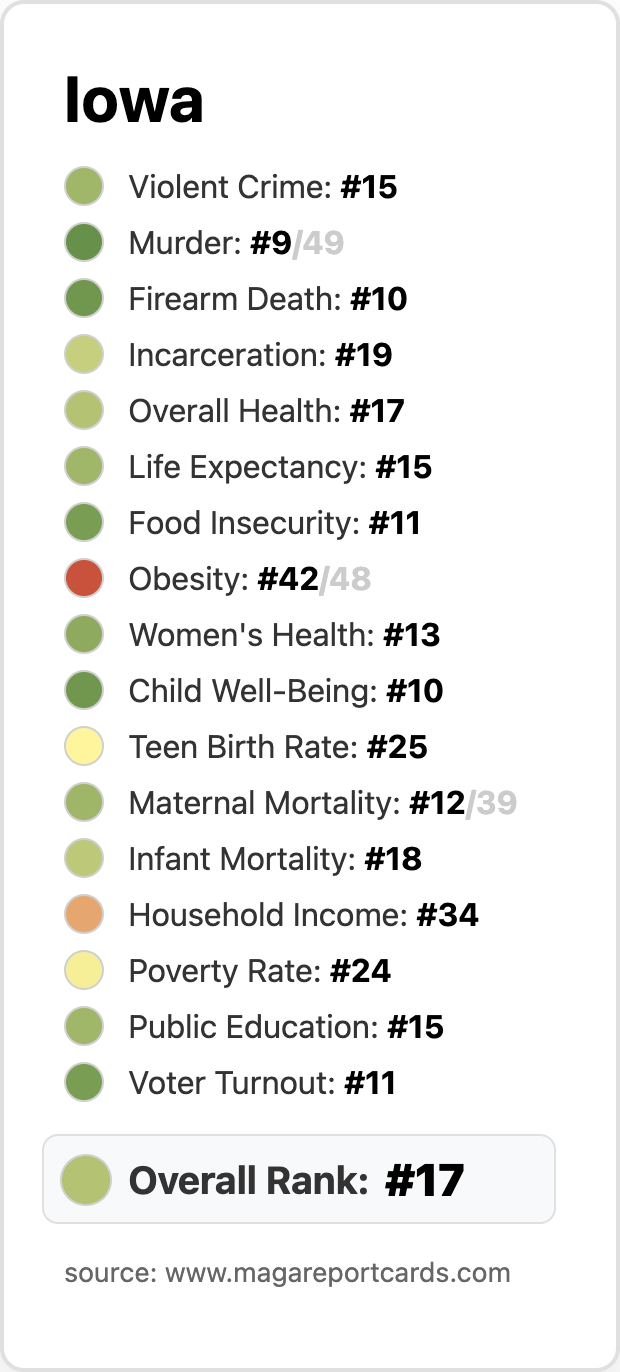620x1372 pixels.
Task: Click the Violent Crime indicator dot
Action: pos(84,187)
